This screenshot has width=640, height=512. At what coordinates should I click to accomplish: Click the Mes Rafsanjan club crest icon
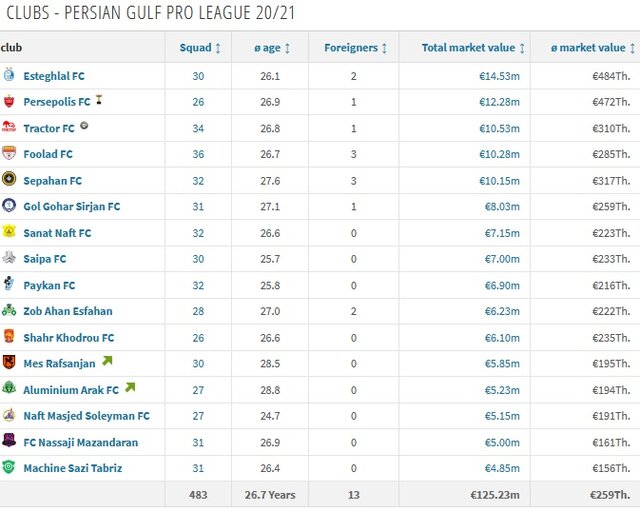(x=9, y=362)
